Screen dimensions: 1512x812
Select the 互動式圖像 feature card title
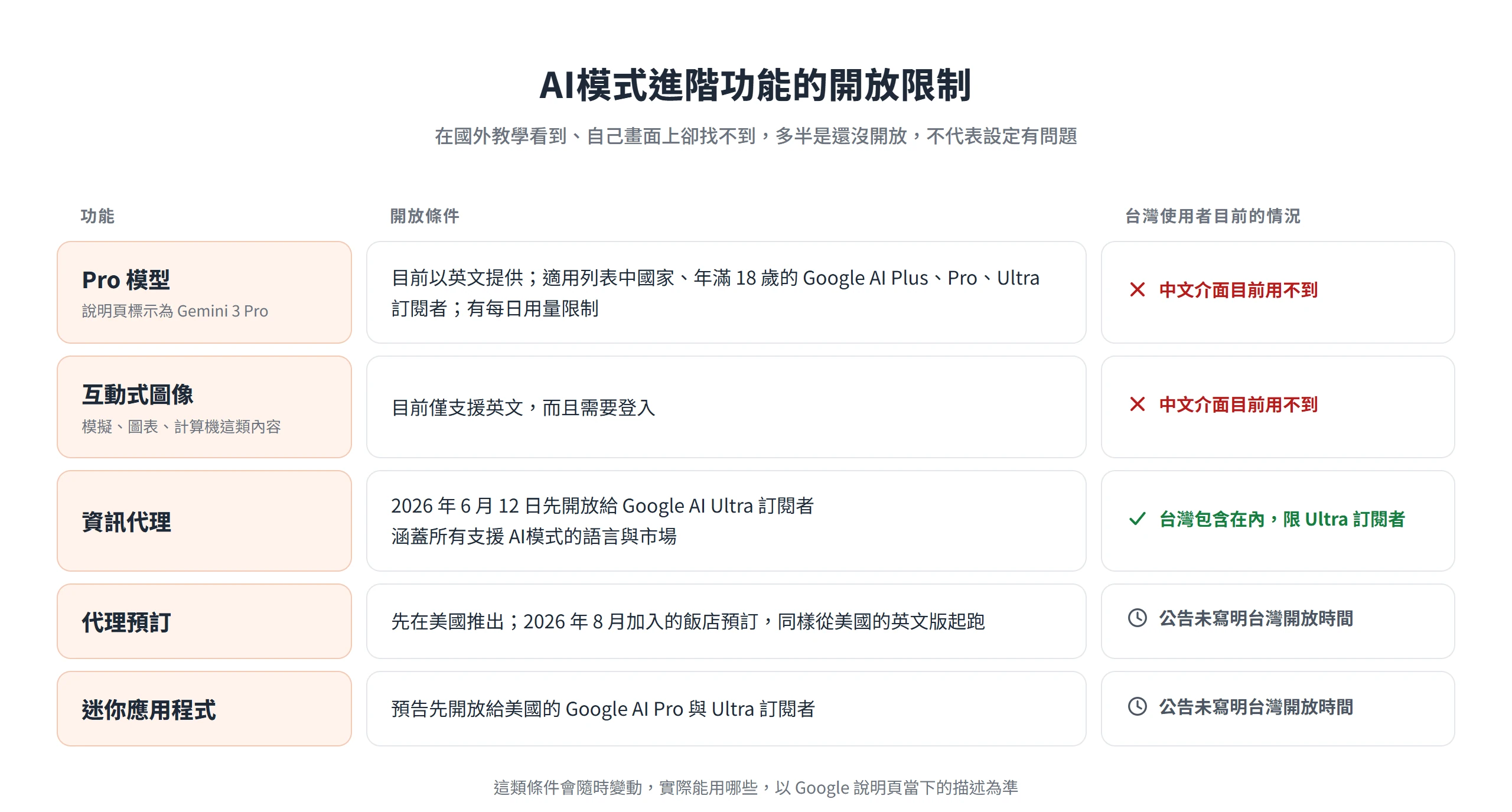(138, 394)
